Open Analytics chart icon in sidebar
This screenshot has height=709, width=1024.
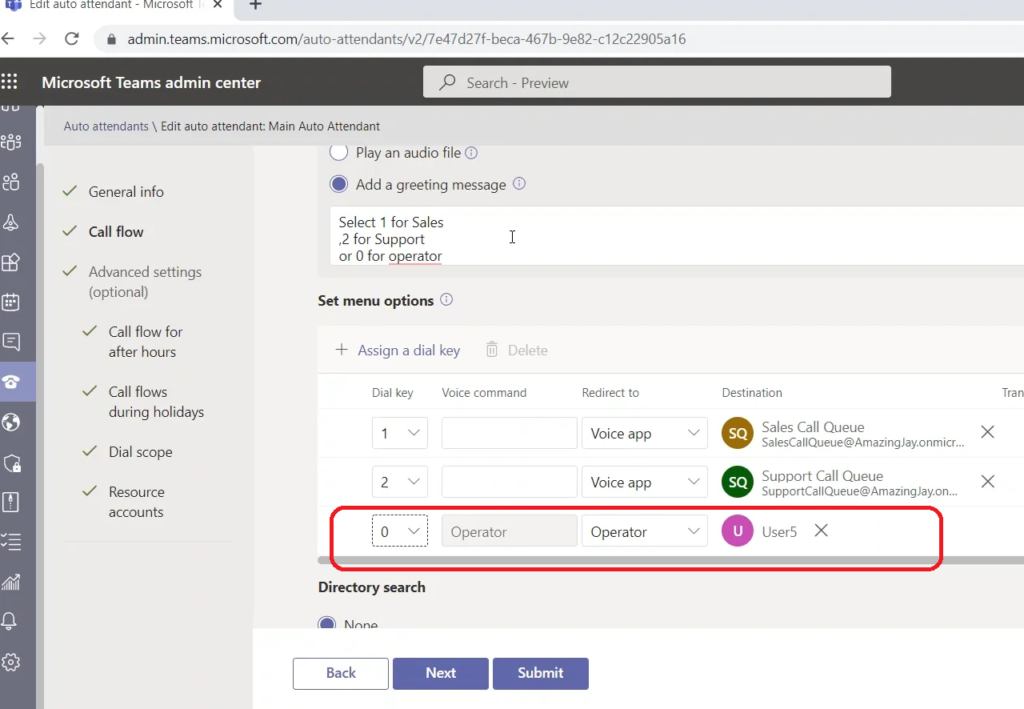coord(12,582)
